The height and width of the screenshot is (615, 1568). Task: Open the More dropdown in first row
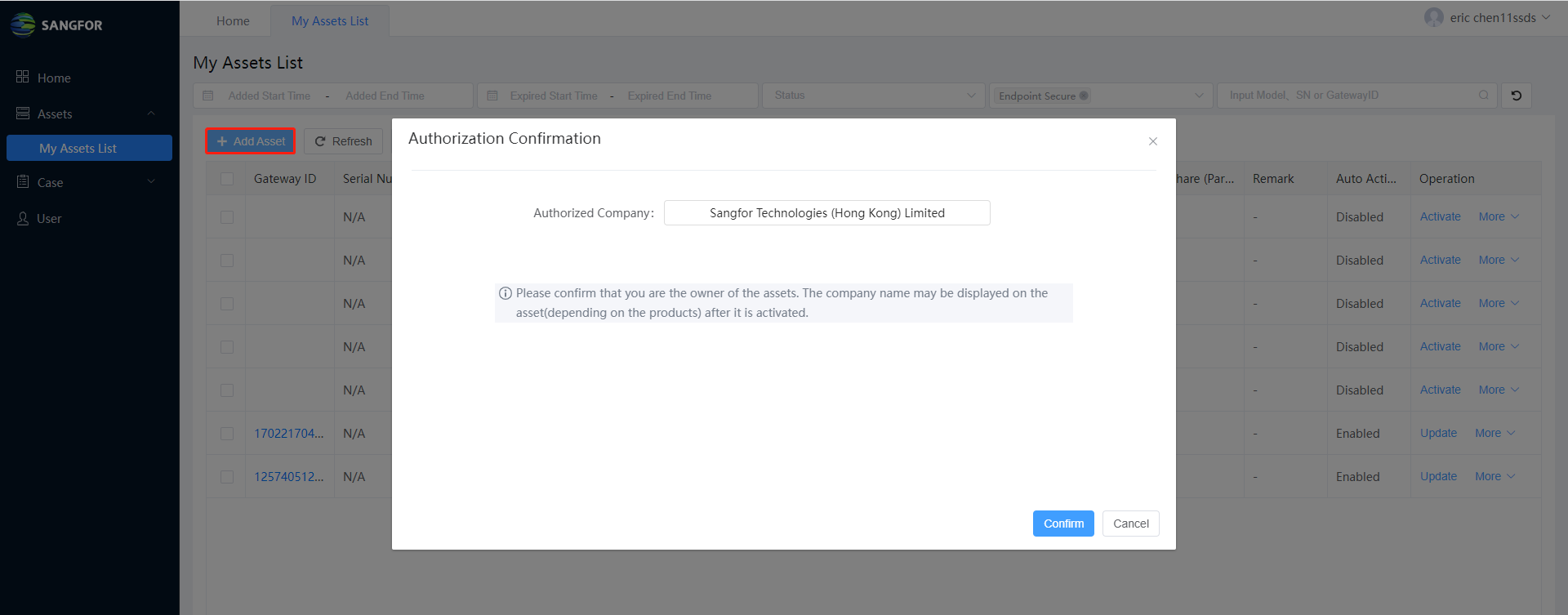pos(1498,216)
